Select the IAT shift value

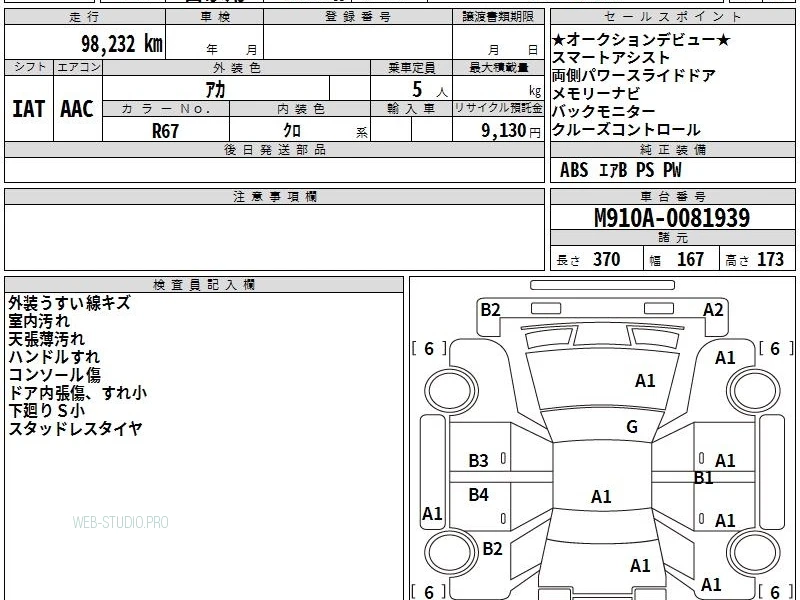tap(29, 109)
